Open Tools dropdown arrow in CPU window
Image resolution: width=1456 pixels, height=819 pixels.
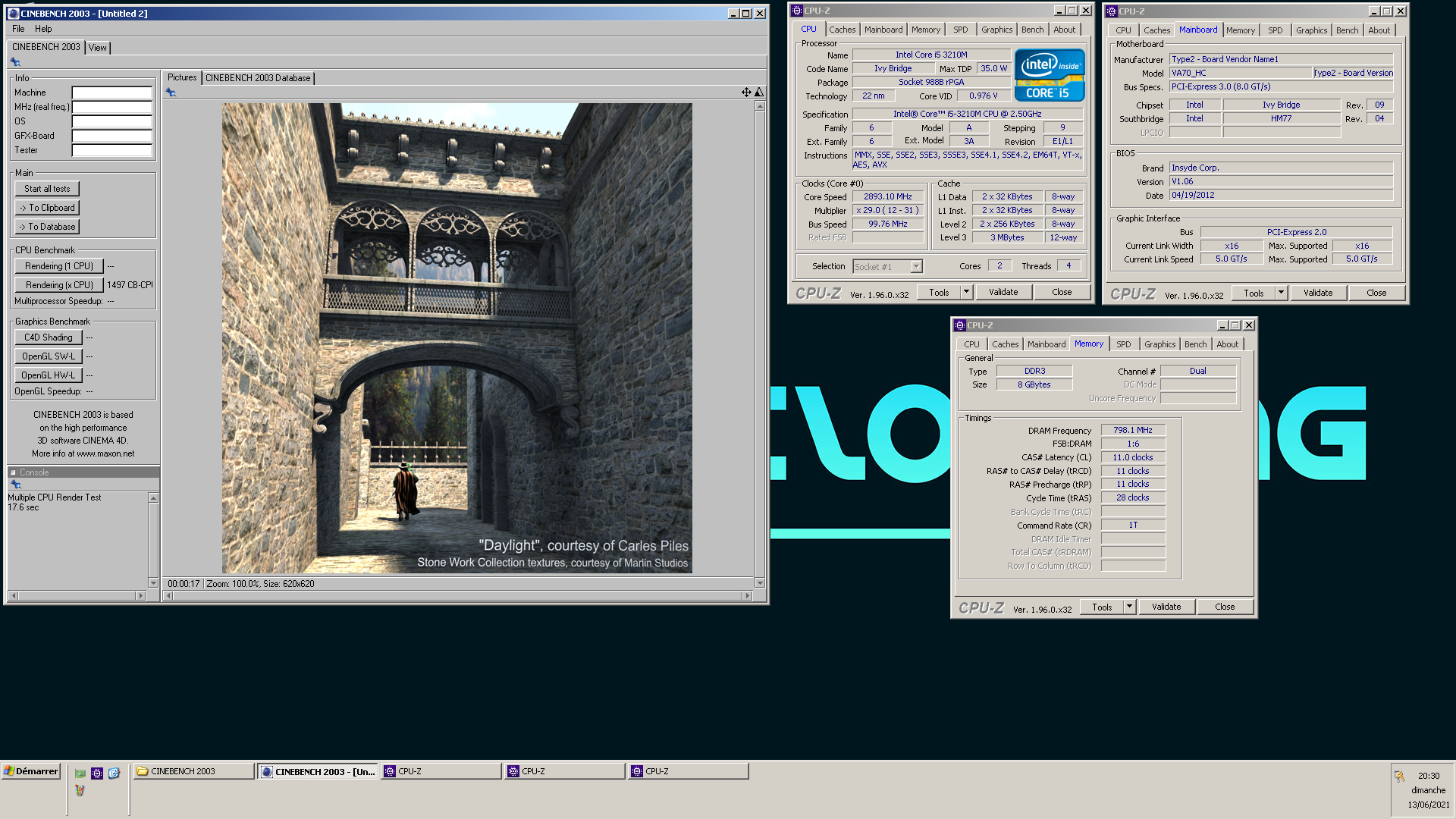point(966,292)
